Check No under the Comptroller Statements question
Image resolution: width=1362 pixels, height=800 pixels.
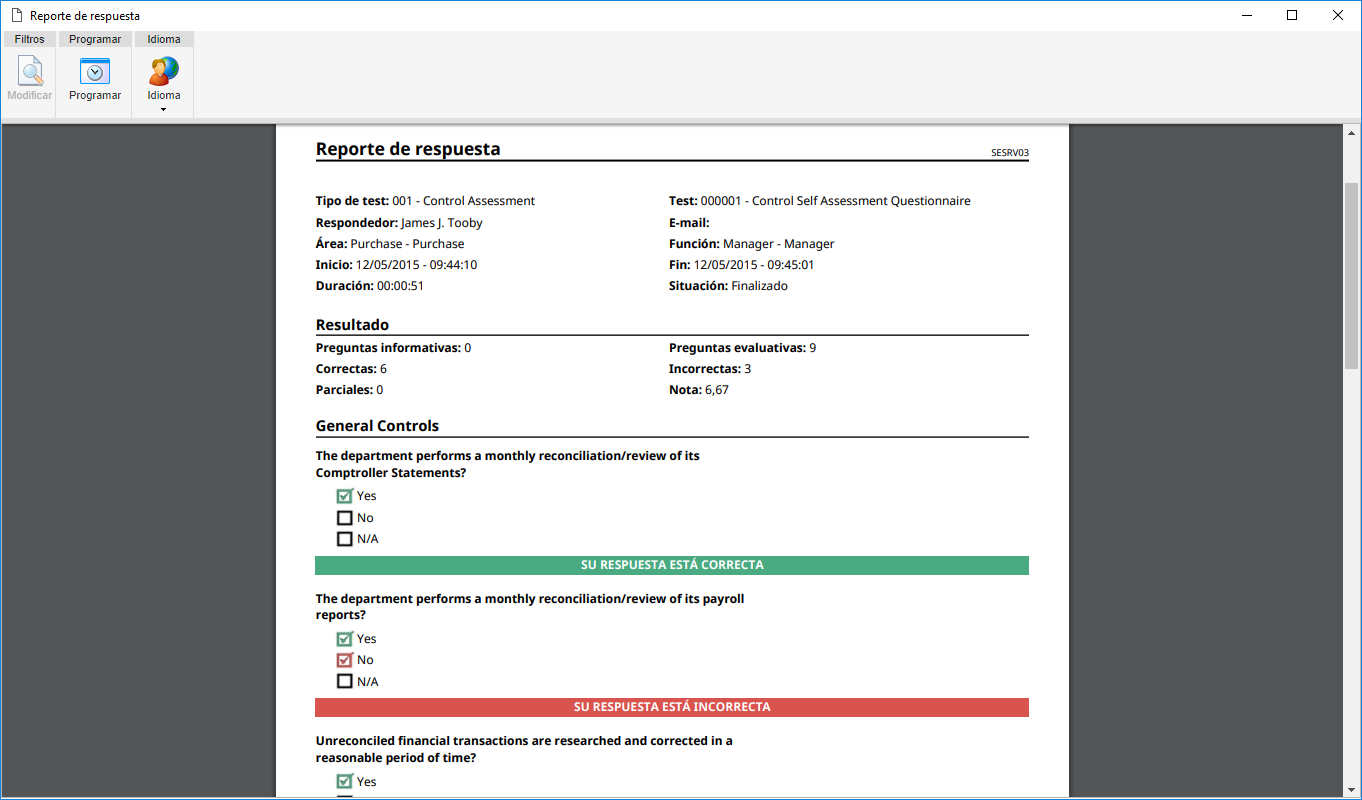(345, 518)
